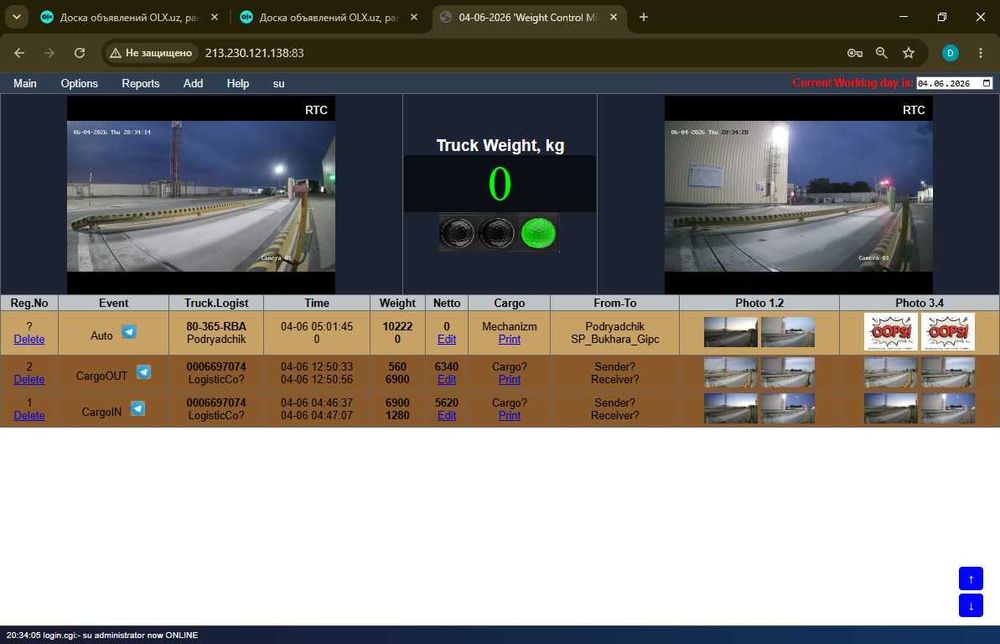Click the Netto column header
Viewport: 1000px width, 644px height.
(446, 303)
